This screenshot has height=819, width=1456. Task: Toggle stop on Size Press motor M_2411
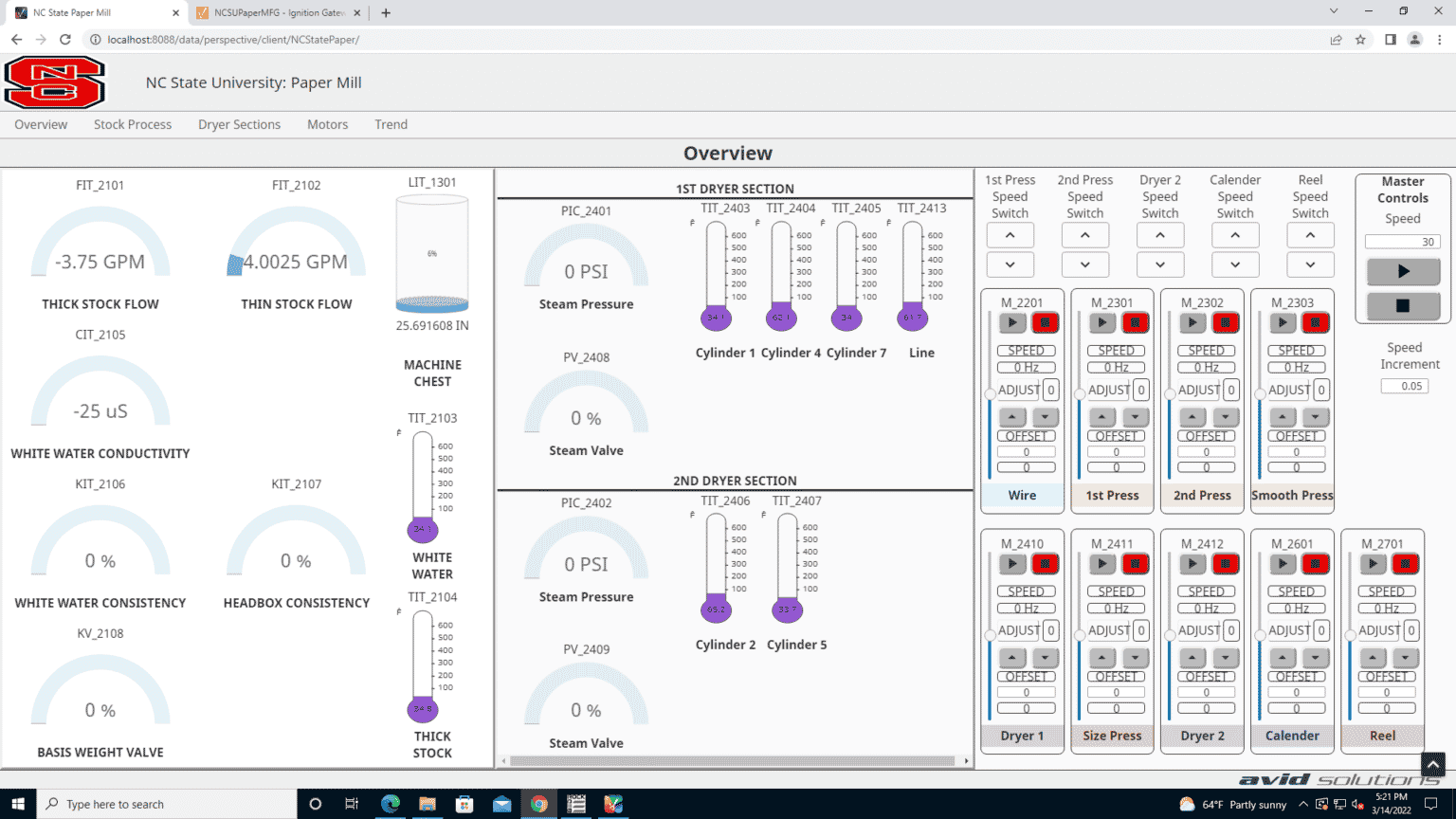(1136, 563)
